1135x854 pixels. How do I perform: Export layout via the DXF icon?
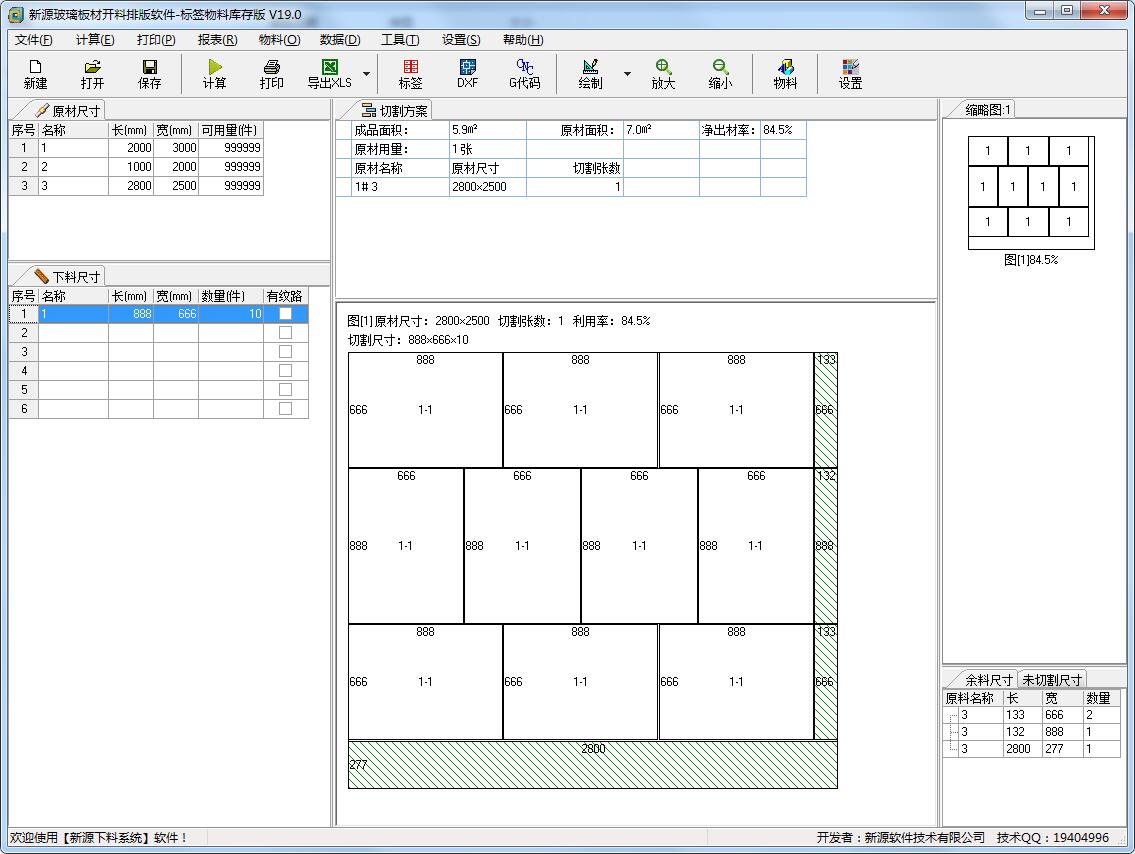point(467,74)
